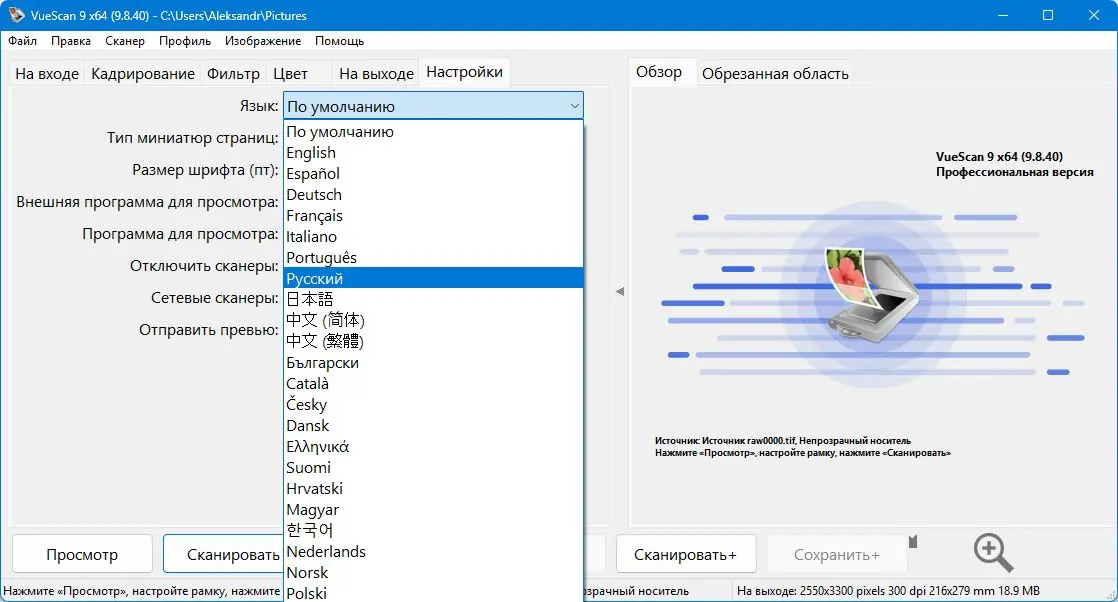Click 'Сетевые сканеры:' label
1118x602 pixels.
pos(215,297)
